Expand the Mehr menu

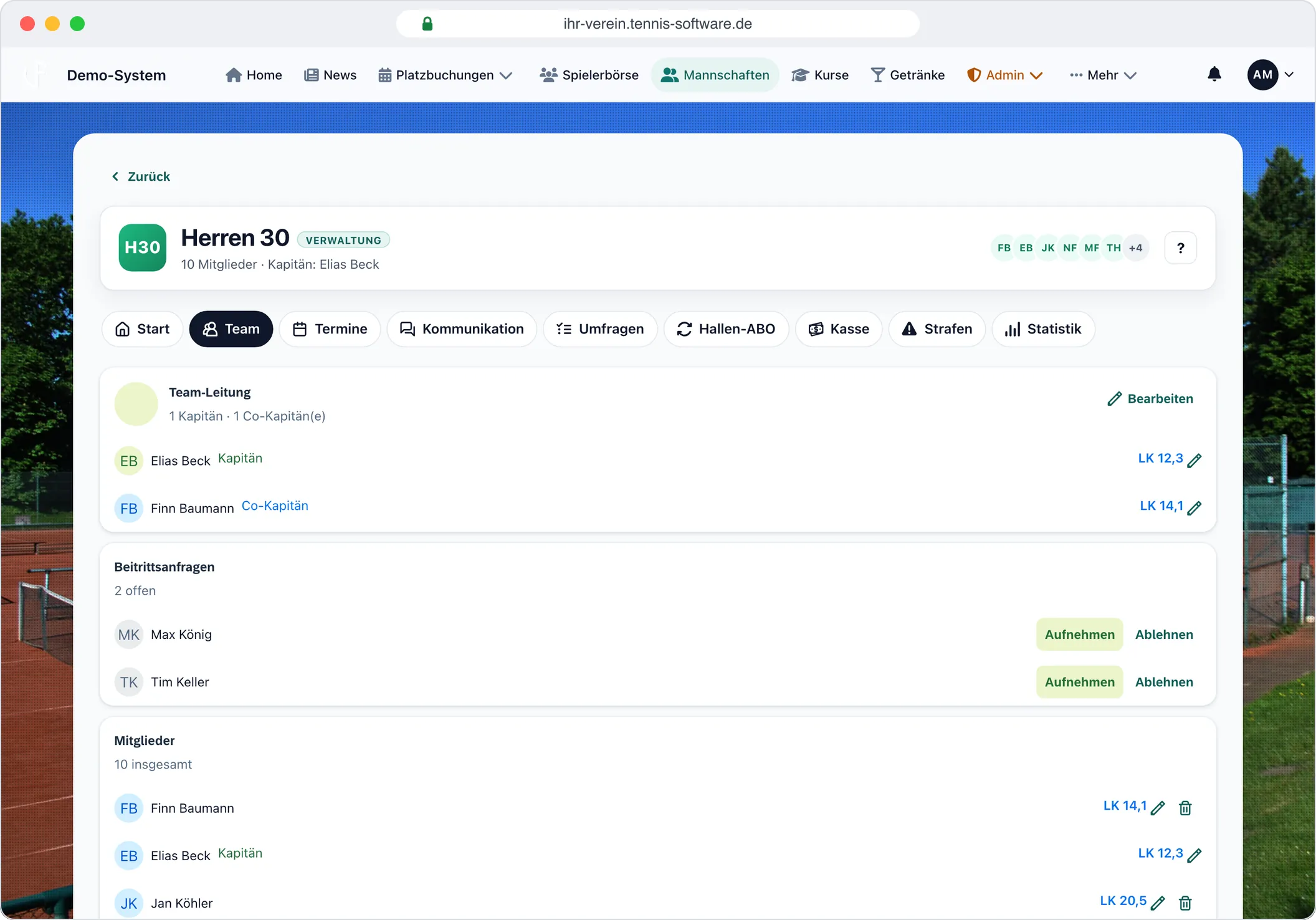click(x=1103, y=75)
